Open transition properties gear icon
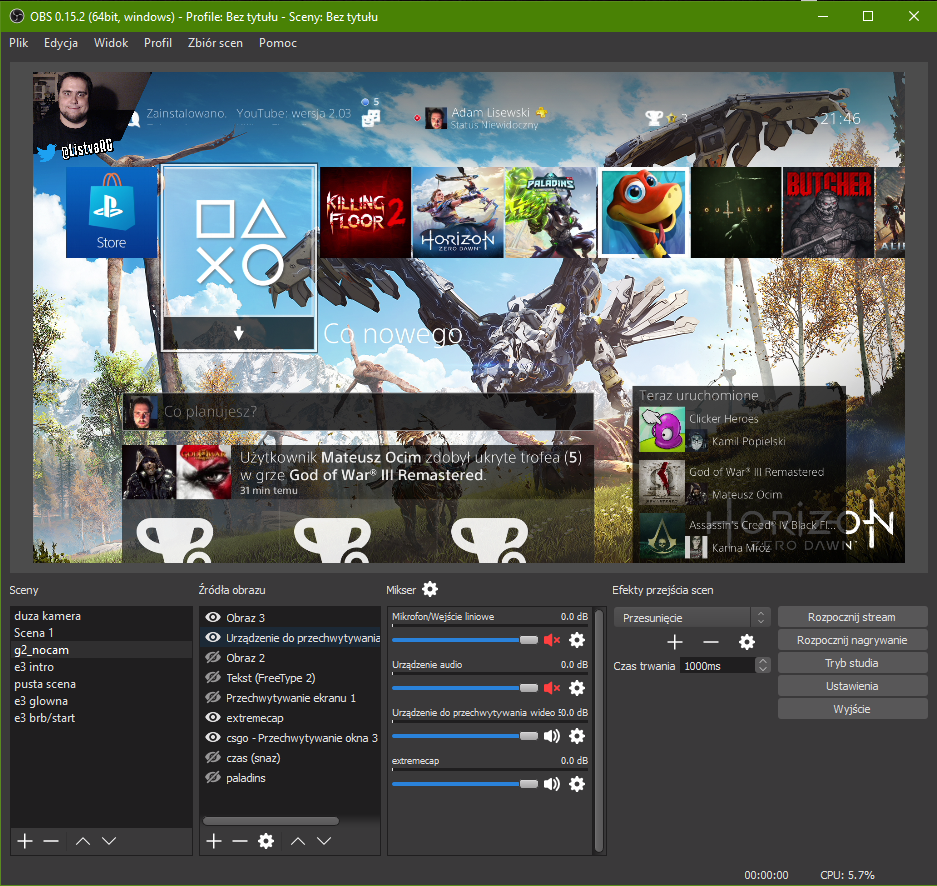 (x=747, y=642)
